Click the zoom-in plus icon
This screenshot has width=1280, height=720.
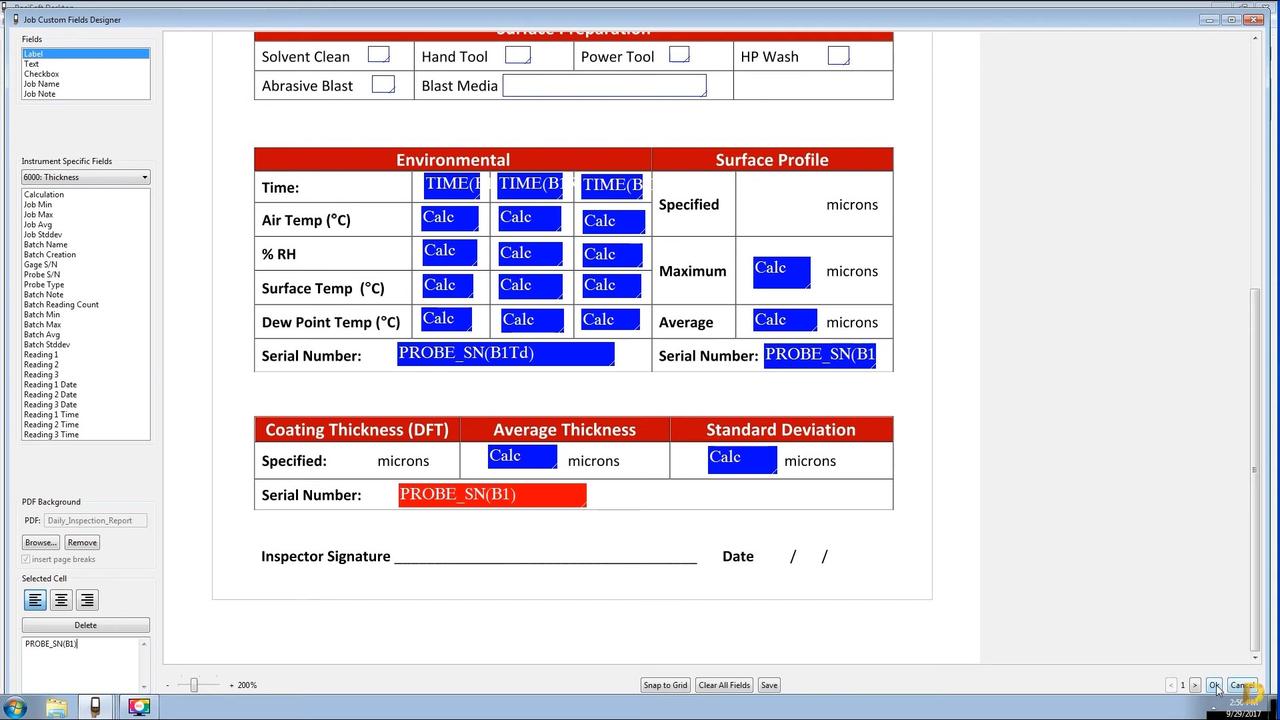(230, 685)
